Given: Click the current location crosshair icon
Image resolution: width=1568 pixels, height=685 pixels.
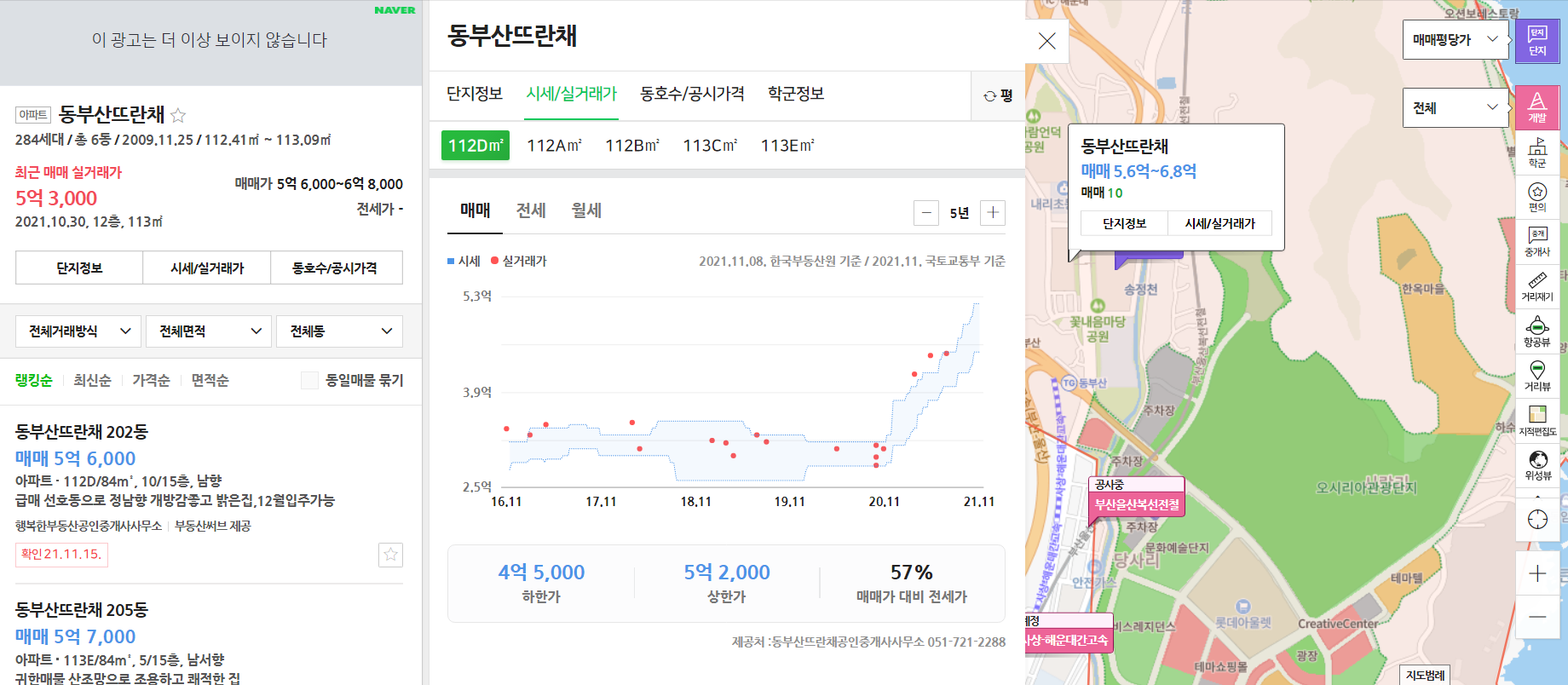Looking at the screenshot, I should [x=1537, y=519].
